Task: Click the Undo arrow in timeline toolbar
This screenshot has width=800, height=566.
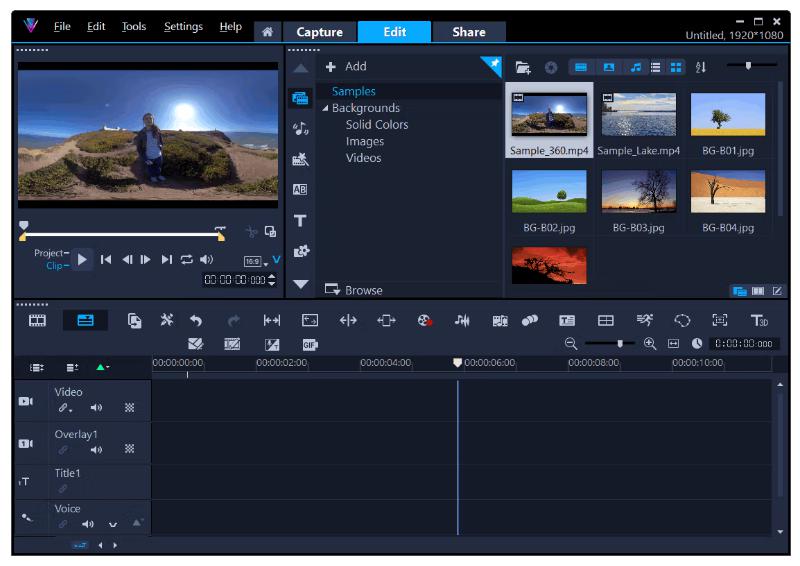Action: click(196, 320)
